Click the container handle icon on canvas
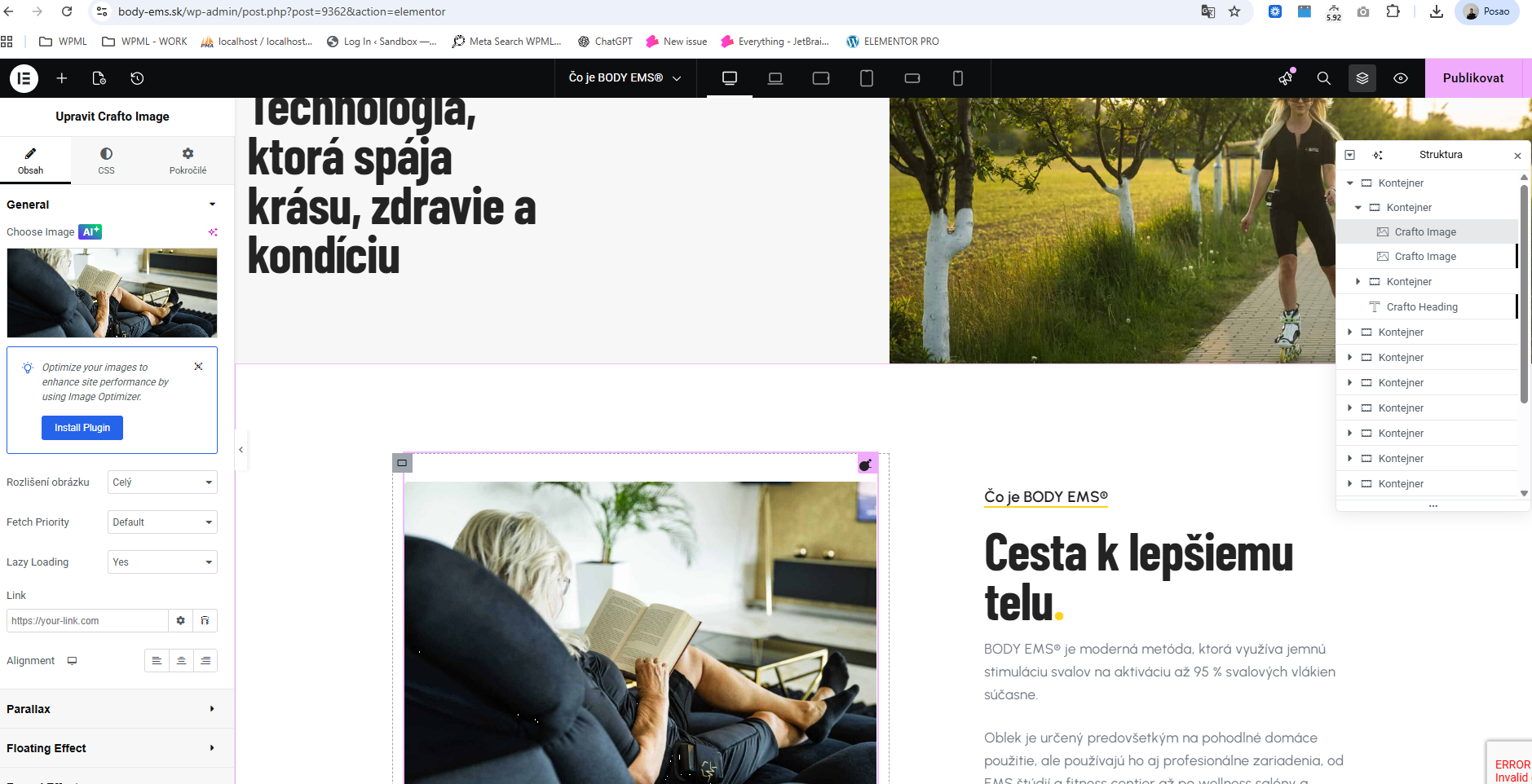Screen dimensions: 1532x784 pos(402,463)
